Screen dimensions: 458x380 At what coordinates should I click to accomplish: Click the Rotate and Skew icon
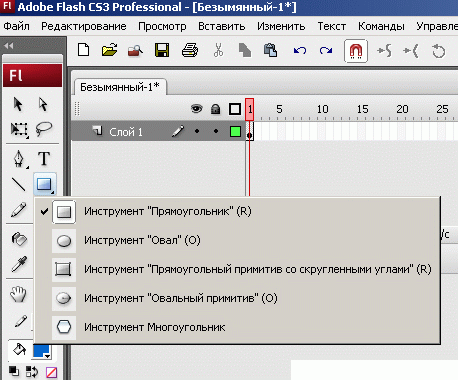pyautogui.click(x=438, y=51)
